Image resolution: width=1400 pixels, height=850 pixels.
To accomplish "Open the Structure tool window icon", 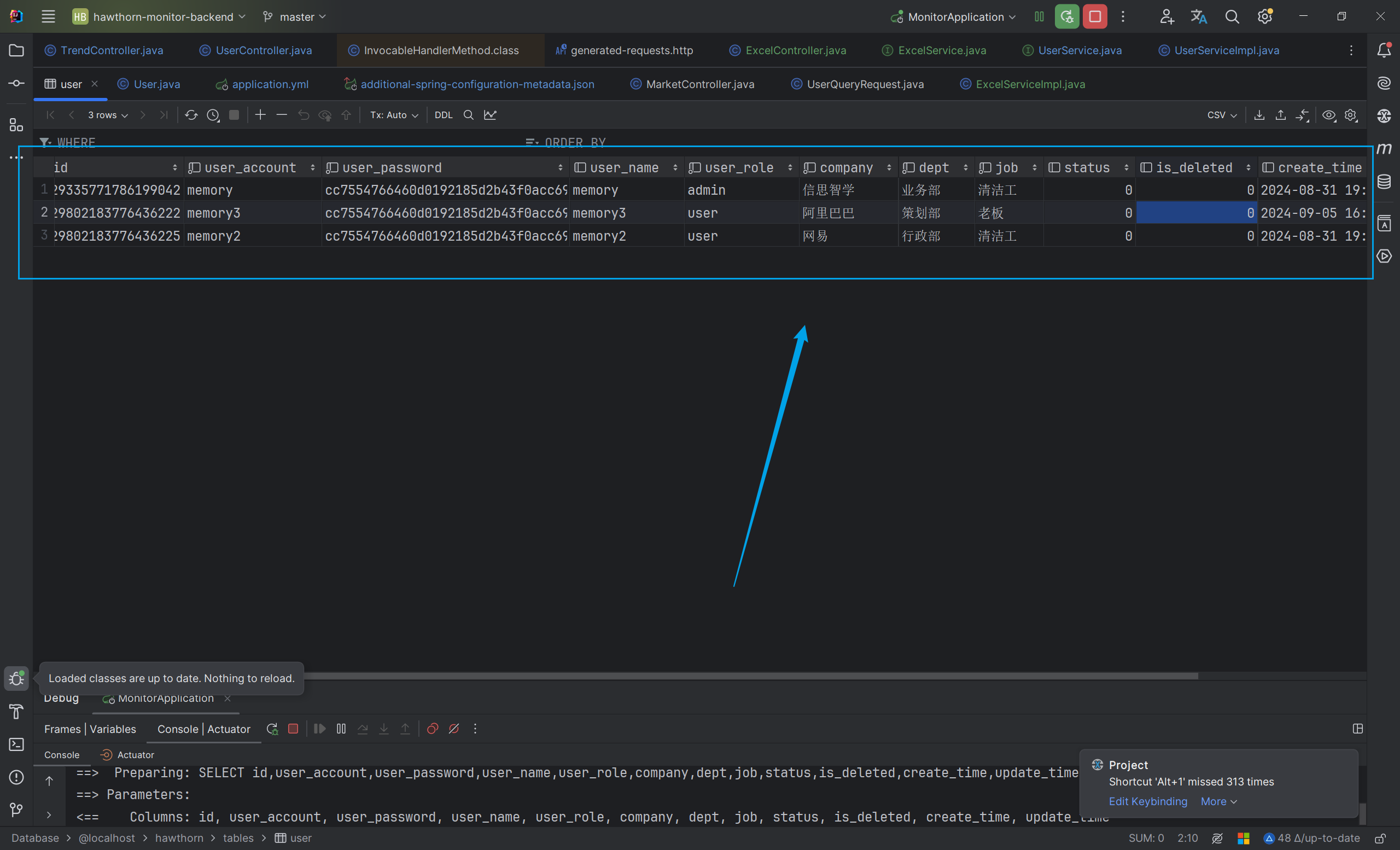I will pos(16,125).
